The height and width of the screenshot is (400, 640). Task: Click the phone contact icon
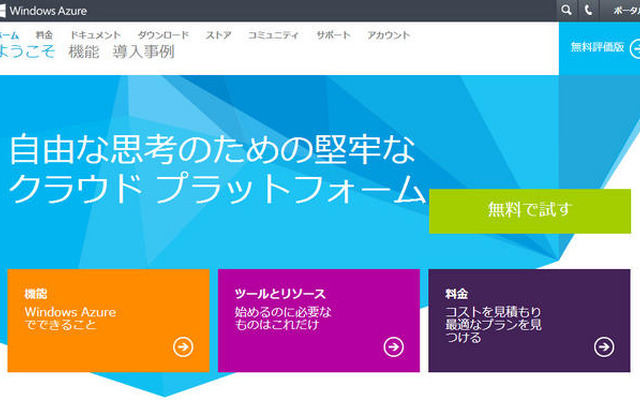tap(589, 10)
